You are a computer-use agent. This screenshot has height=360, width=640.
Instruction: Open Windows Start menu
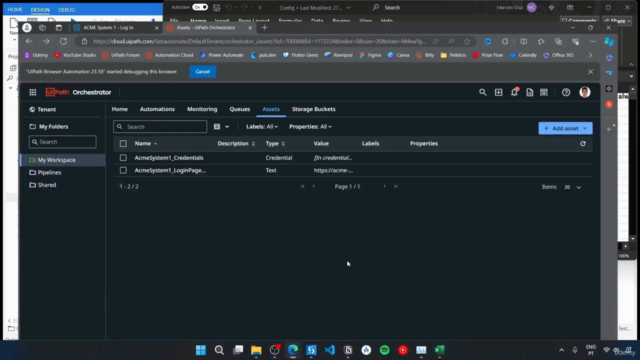tap(201, 350)
